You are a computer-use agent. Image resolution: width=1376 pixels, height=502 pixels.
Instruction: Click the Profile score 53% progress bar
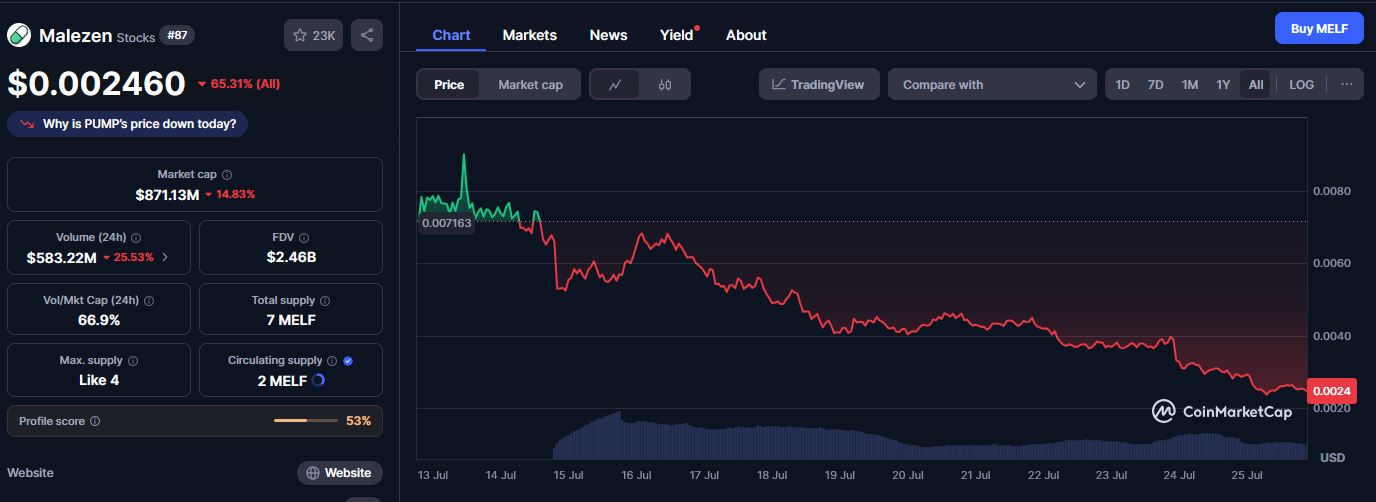pos(306,421)
